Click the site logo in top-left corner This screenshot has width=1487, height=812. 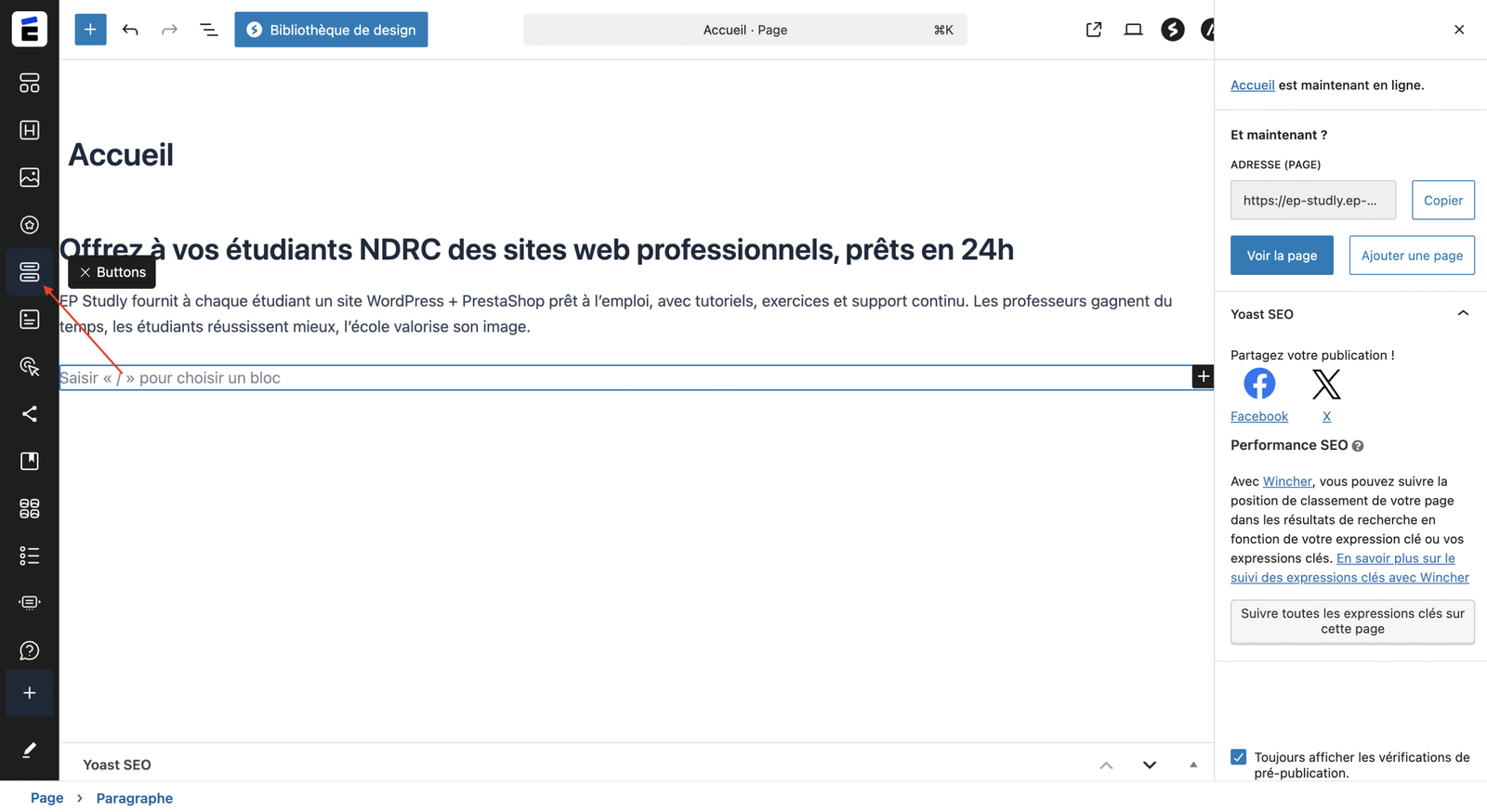point(30,30)
